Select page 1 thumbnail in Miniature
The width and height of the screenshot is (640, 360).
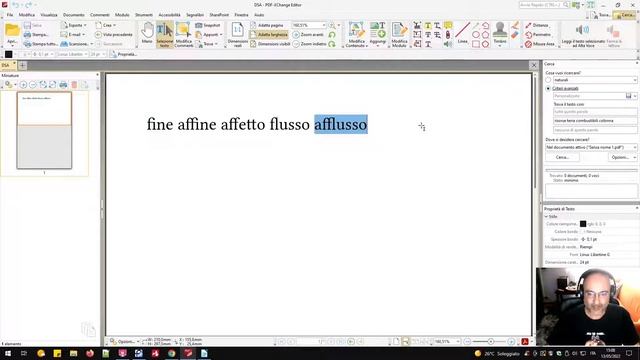[x=44, y=130]
